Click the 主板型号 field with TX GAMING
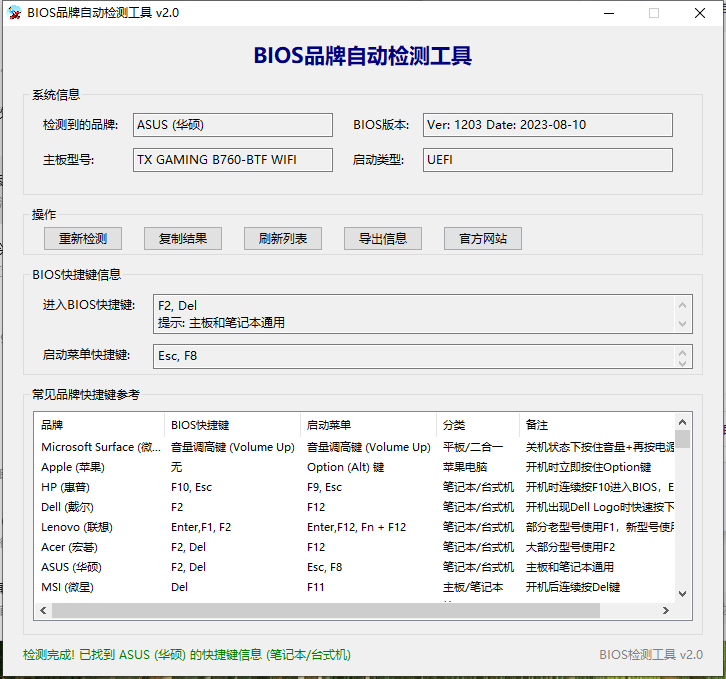726x679 pixels. pyautogui.click(x=233, y=160)
